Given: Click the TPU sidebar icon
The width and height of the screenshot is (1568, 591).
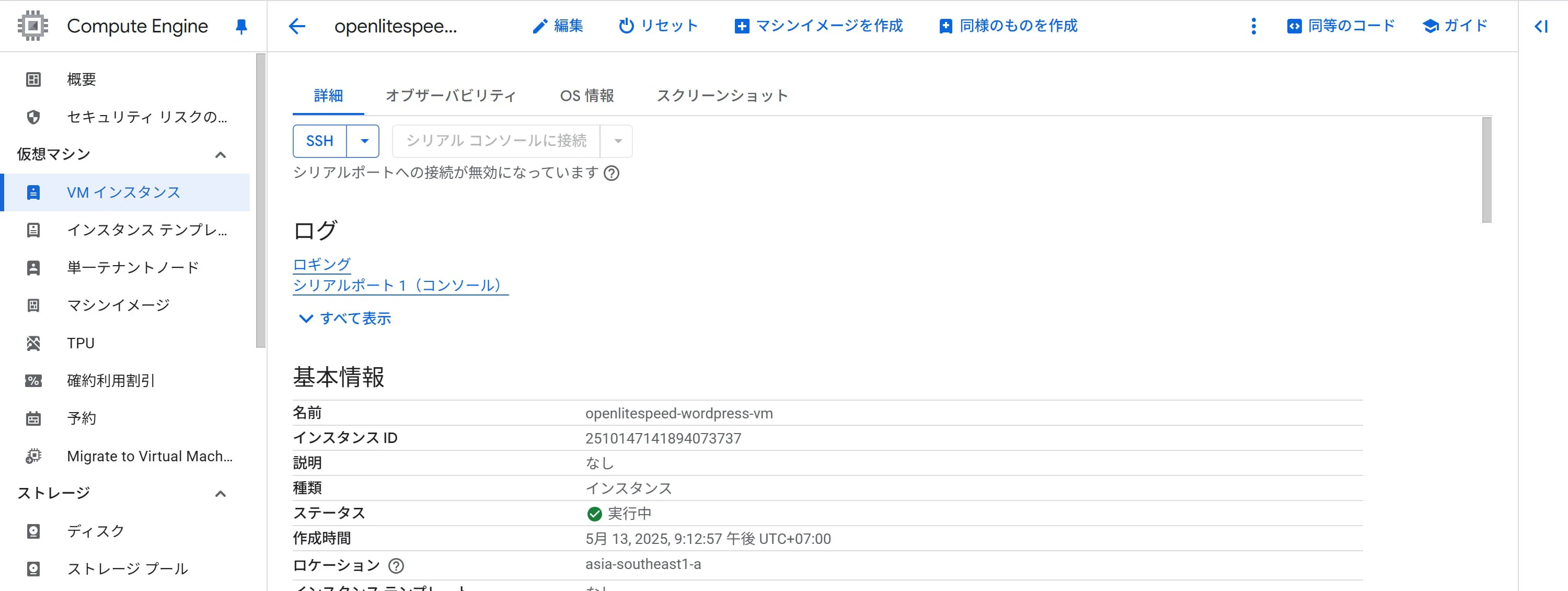Looking at the screenshot, I should [x=33, y=343].
